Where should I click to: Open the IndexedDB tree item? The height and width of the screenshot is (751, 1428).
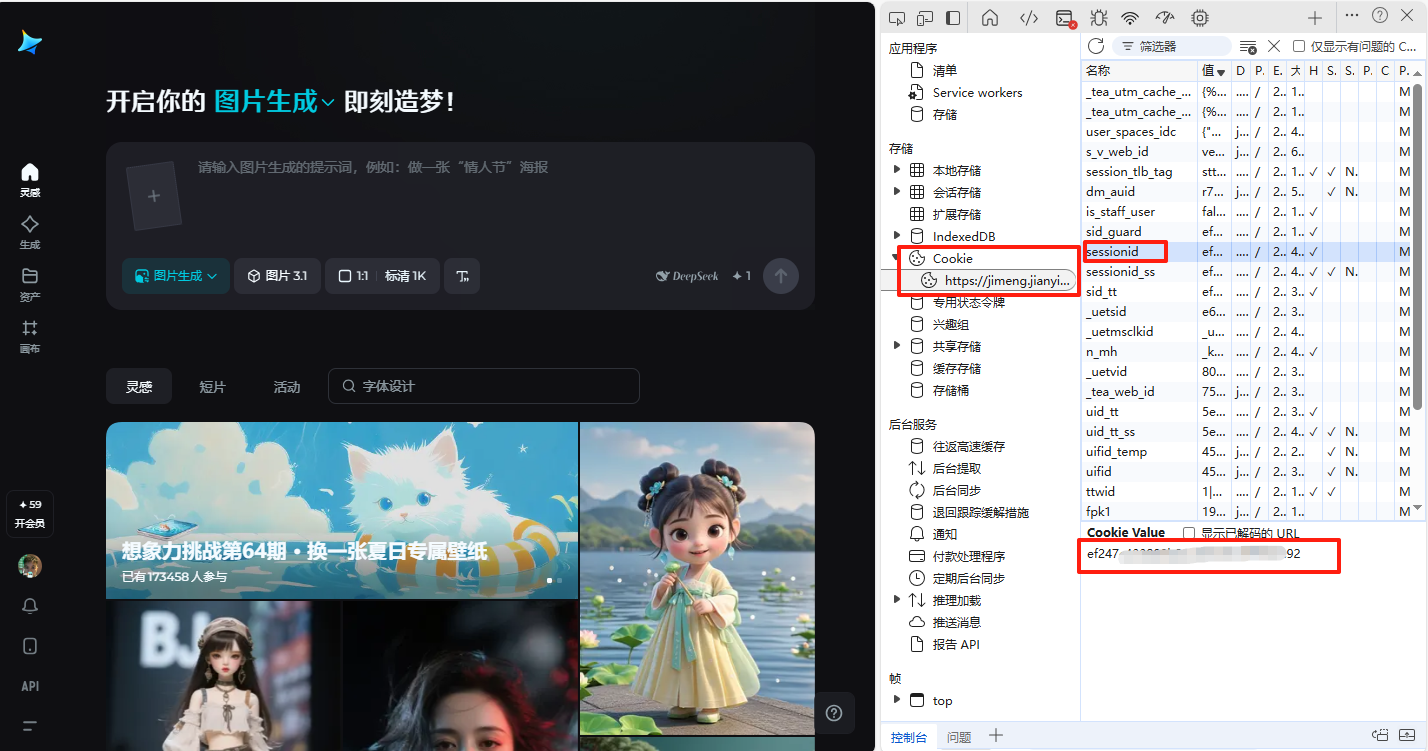964,236
